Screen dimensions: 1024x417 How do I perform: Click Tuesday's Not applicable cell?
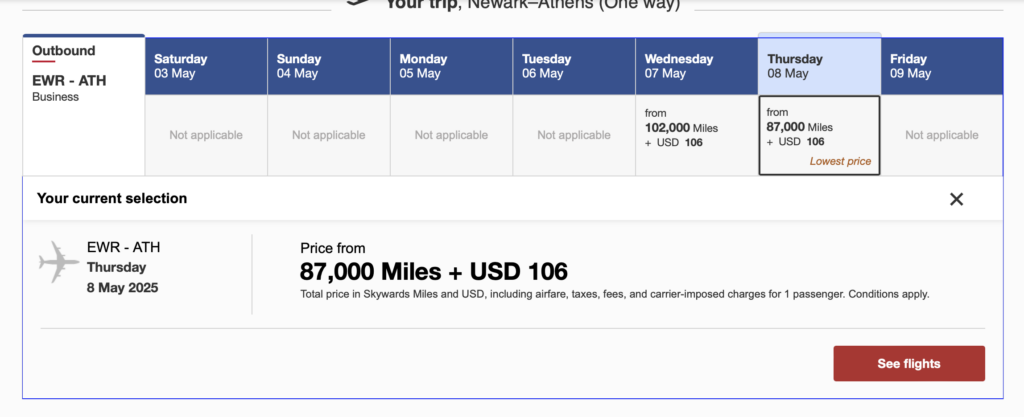click(573, 135)
